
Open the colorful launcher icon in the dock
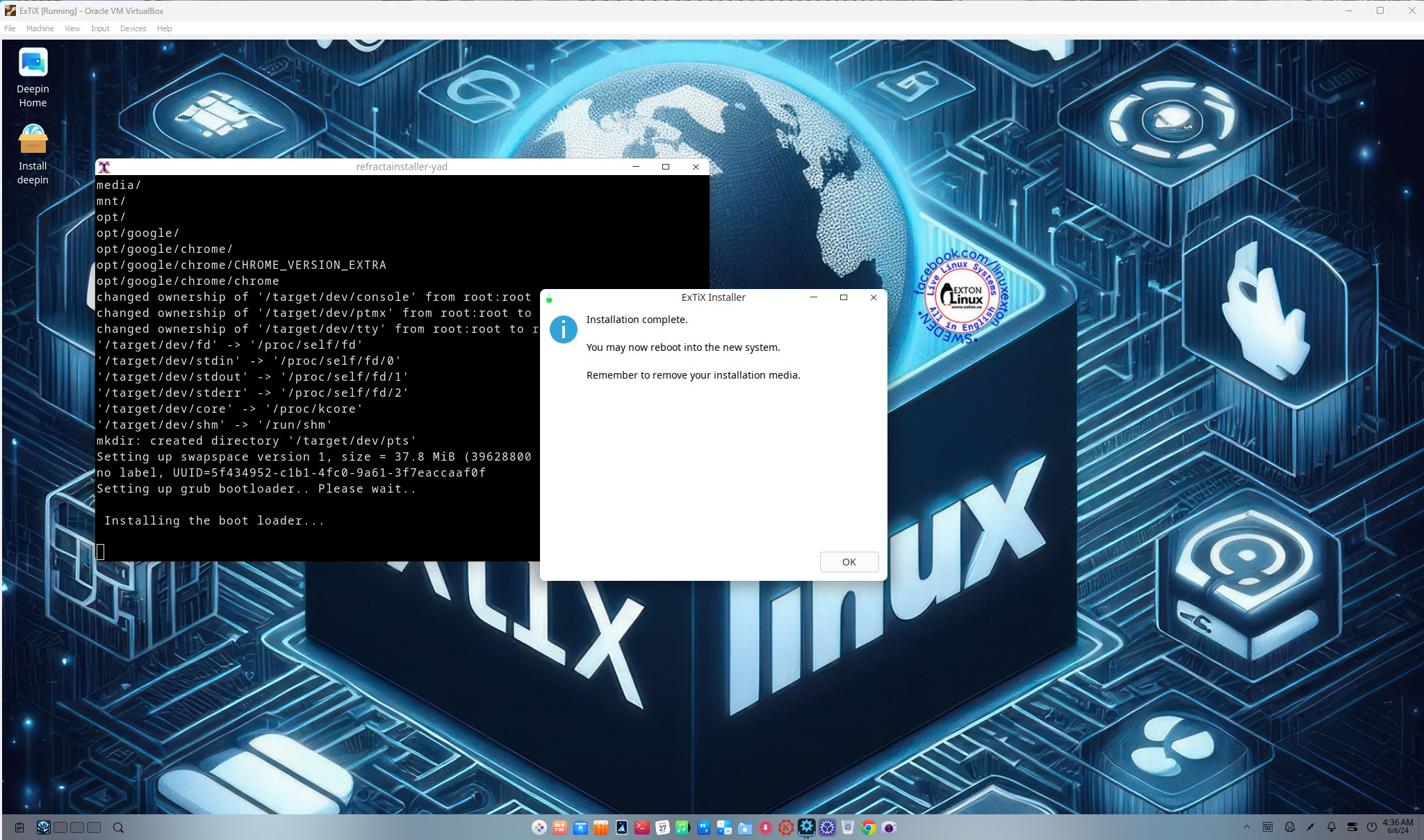point(539,827)
